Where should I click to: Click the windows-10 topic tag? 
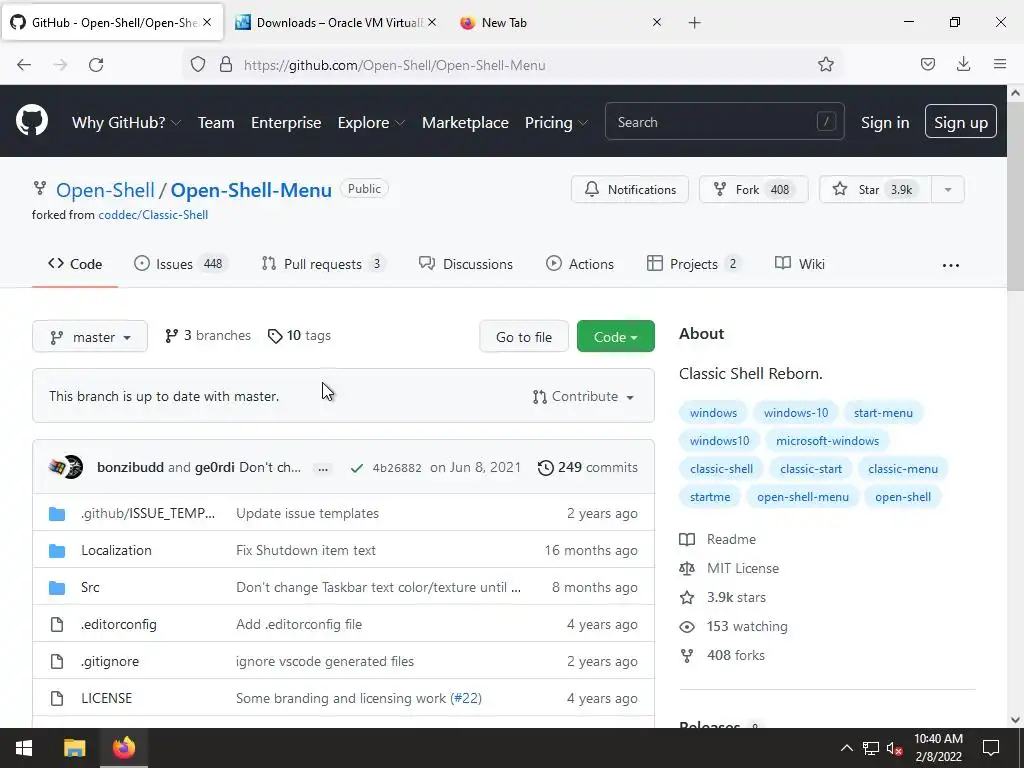point(795,413)
